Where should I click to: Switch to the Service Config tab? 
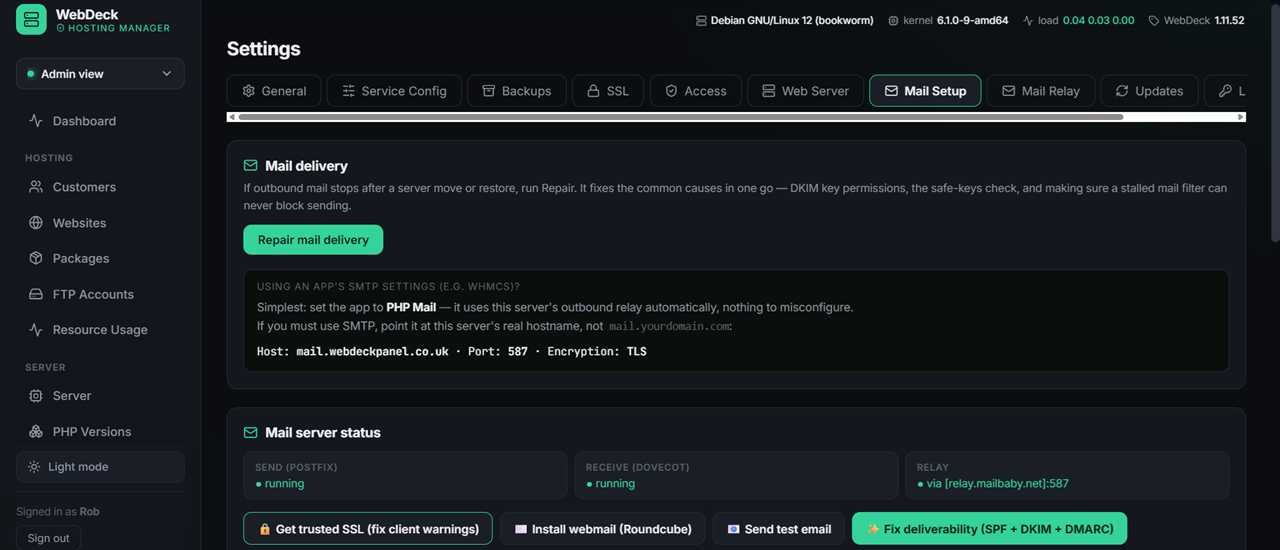tap(394, 91)
